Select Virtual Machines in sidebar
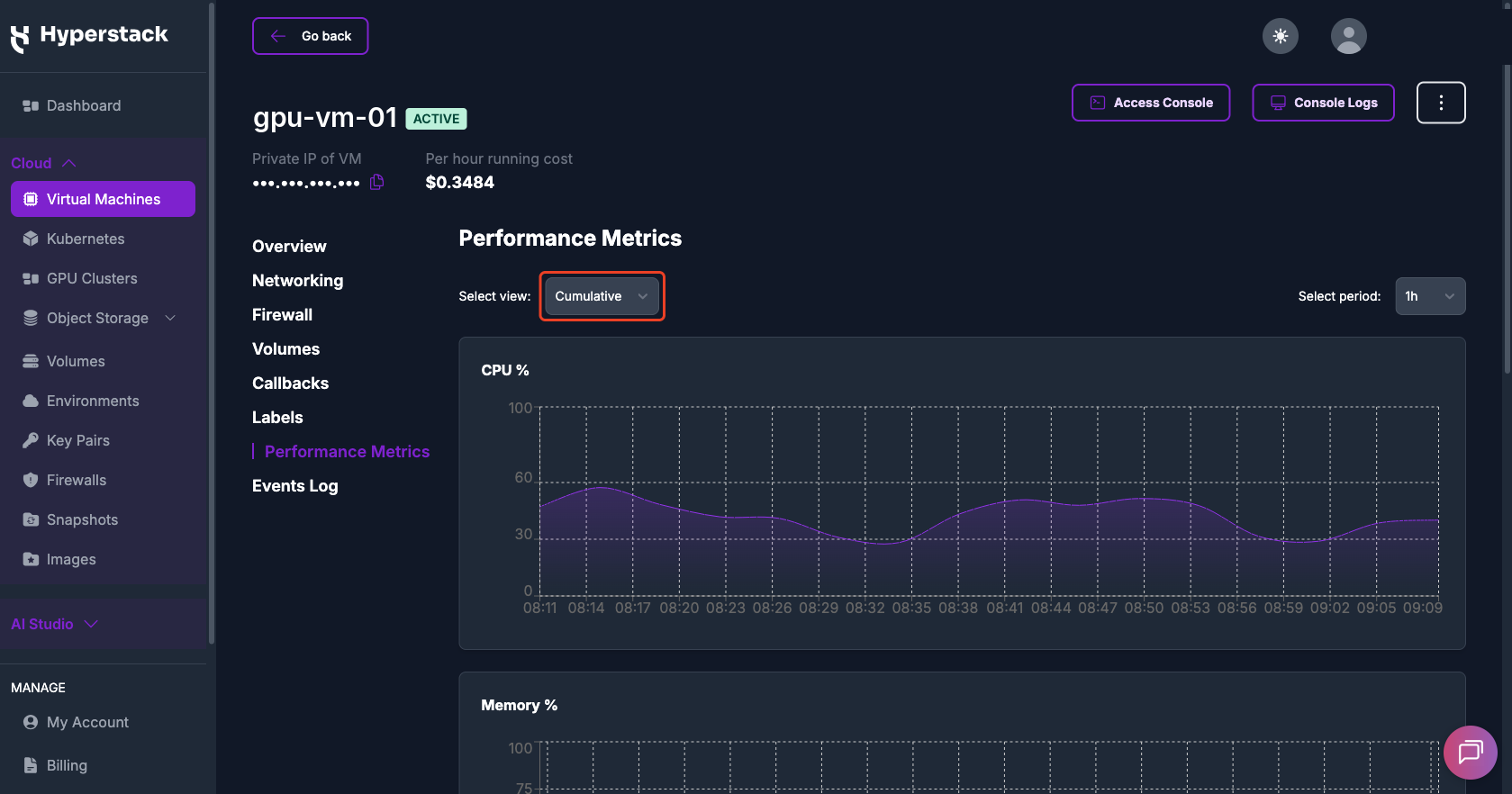1512x794 pixels. click(104, 199)
